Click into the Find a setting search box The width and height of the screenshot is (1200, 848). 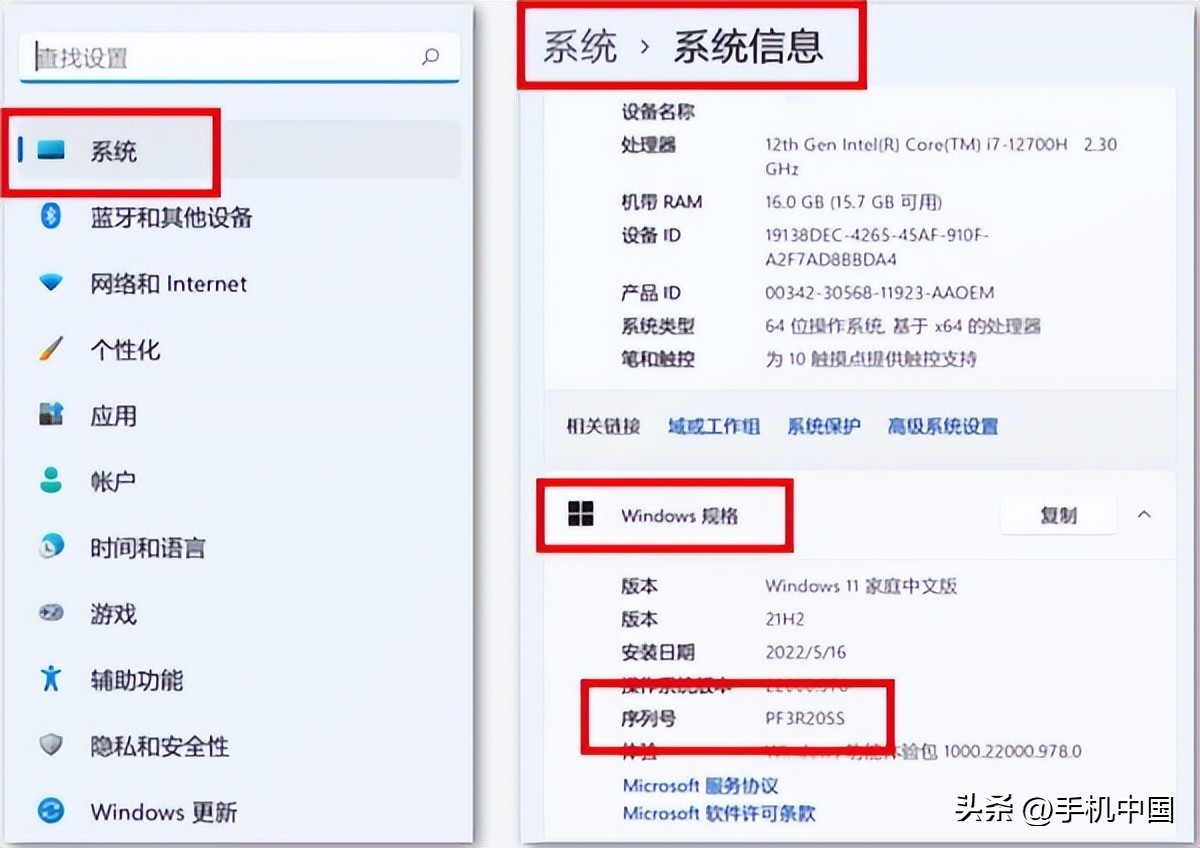(x=220, y=58)
